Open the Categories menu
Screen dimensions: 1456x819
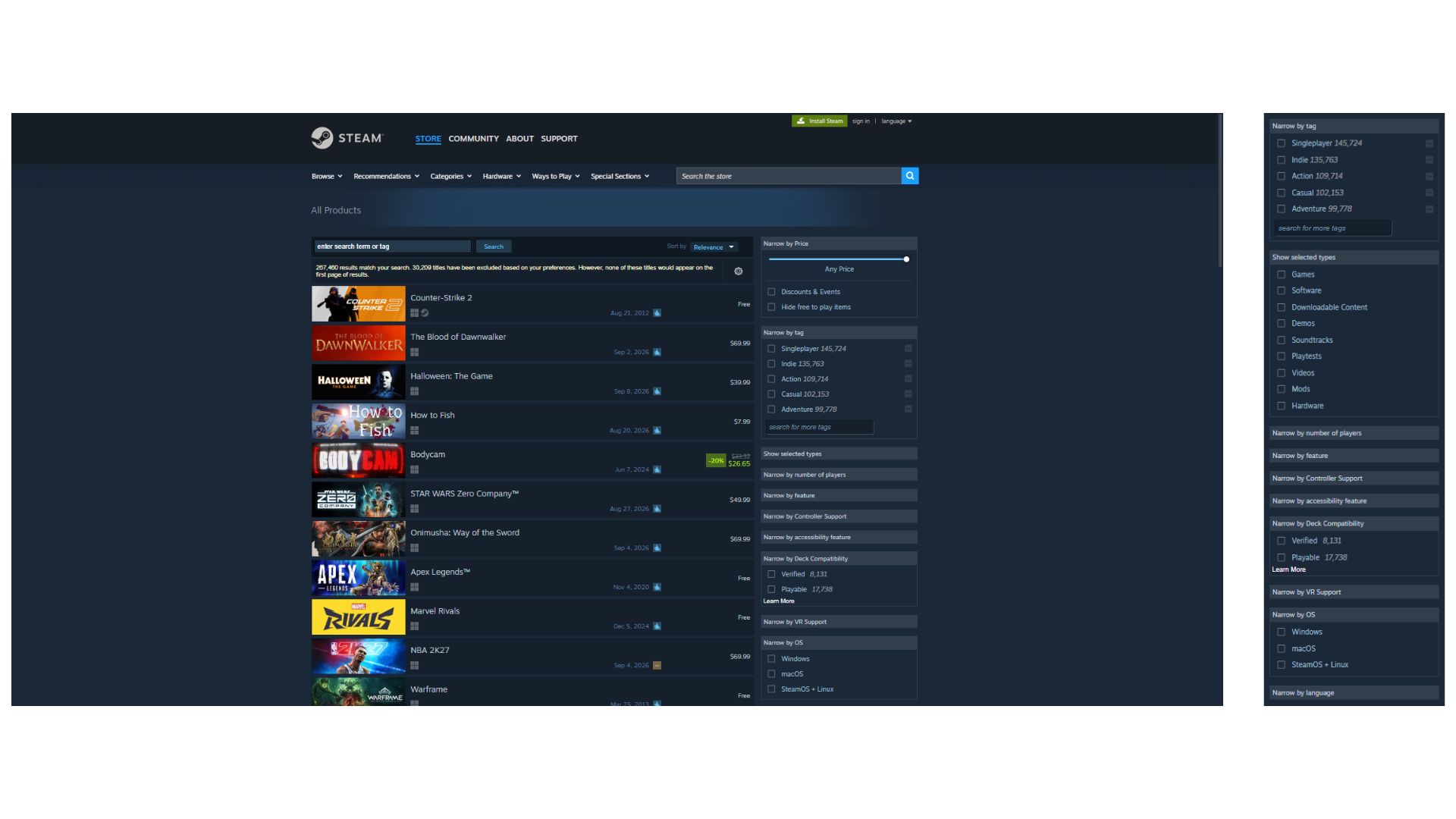(451, 176)
